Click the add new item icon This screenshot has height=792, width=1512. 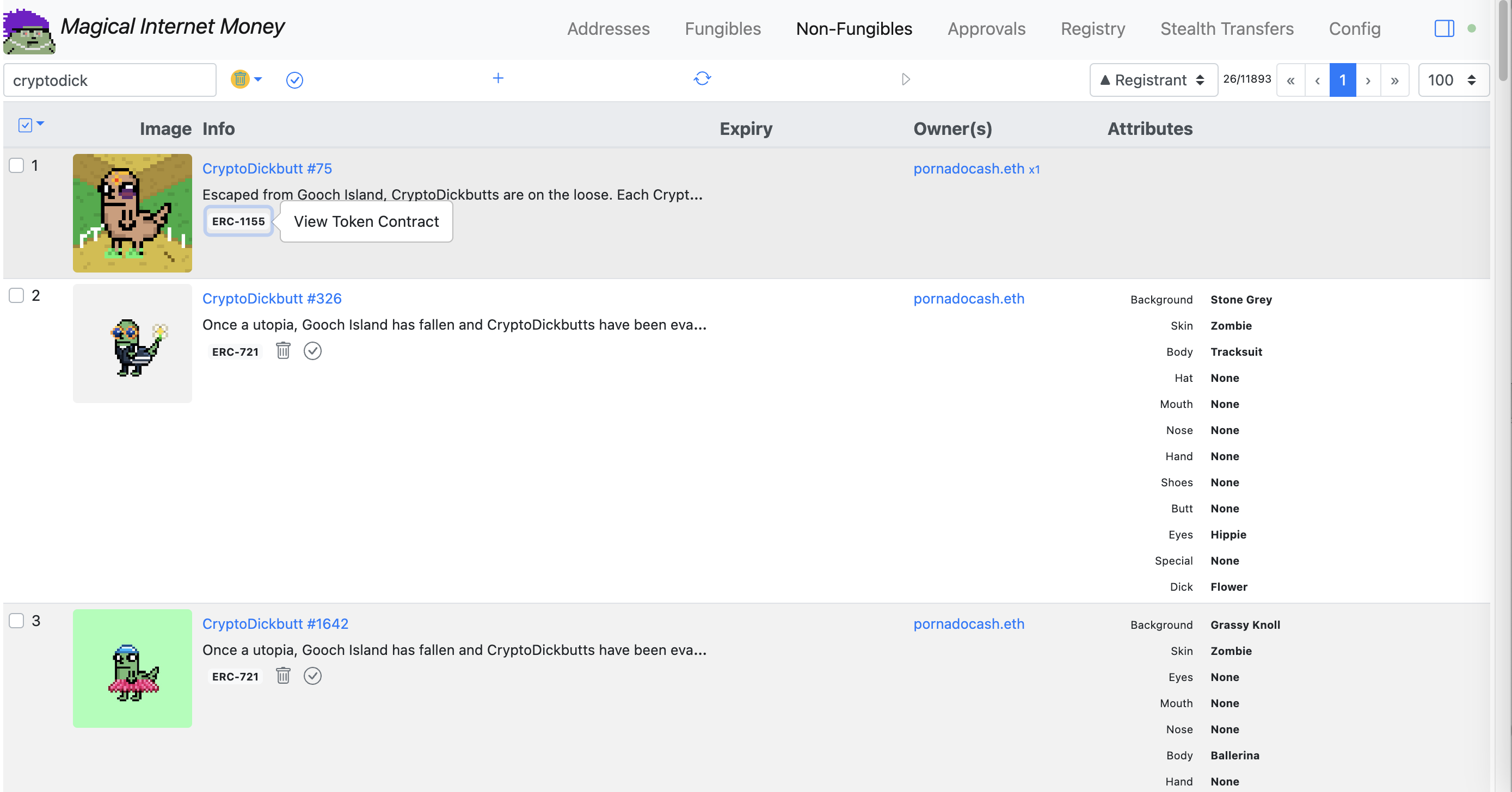pyautogui.click(x=498, y=78)
